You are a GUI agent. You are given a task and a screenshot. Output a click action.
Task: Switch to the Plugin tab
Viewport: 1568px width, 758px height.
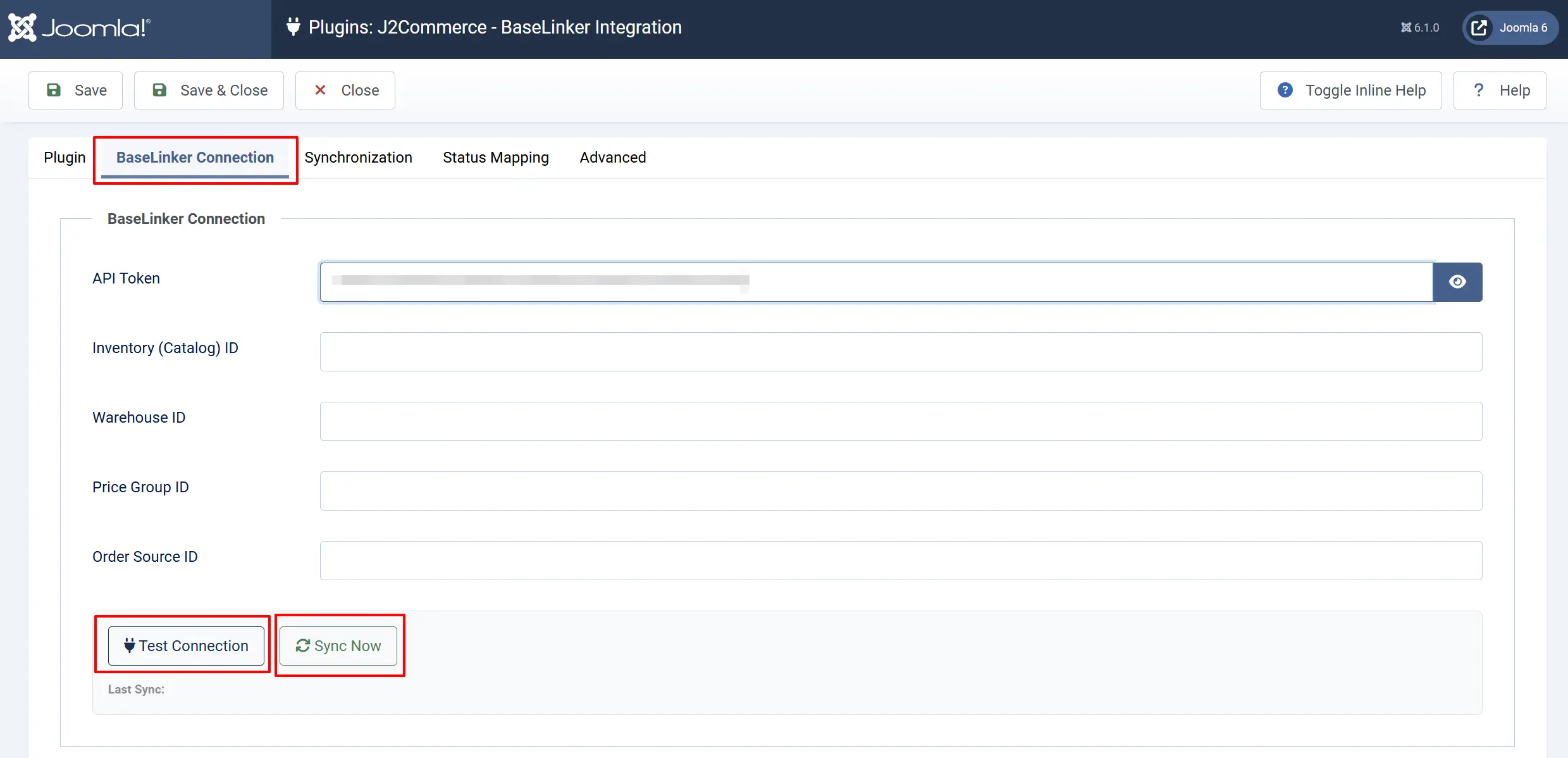(65, 158)
